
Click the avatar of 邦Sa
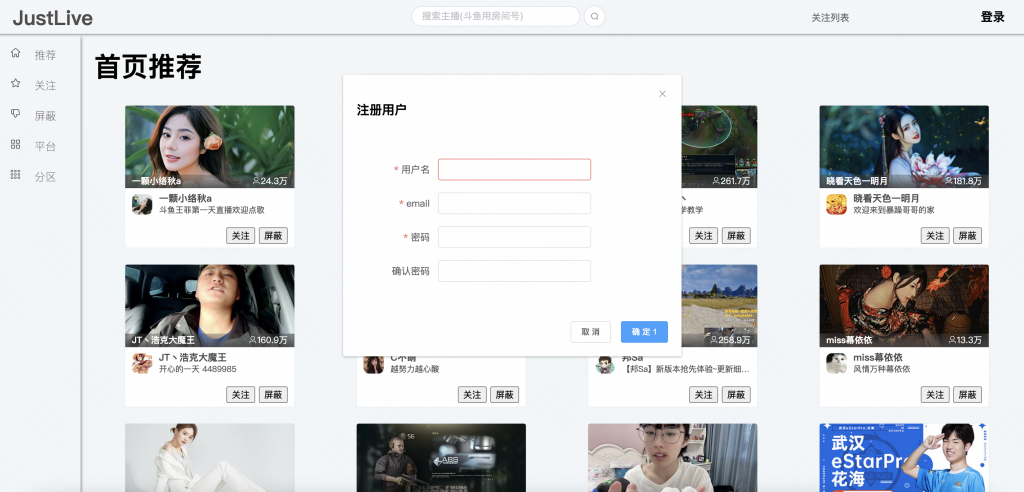605,365
